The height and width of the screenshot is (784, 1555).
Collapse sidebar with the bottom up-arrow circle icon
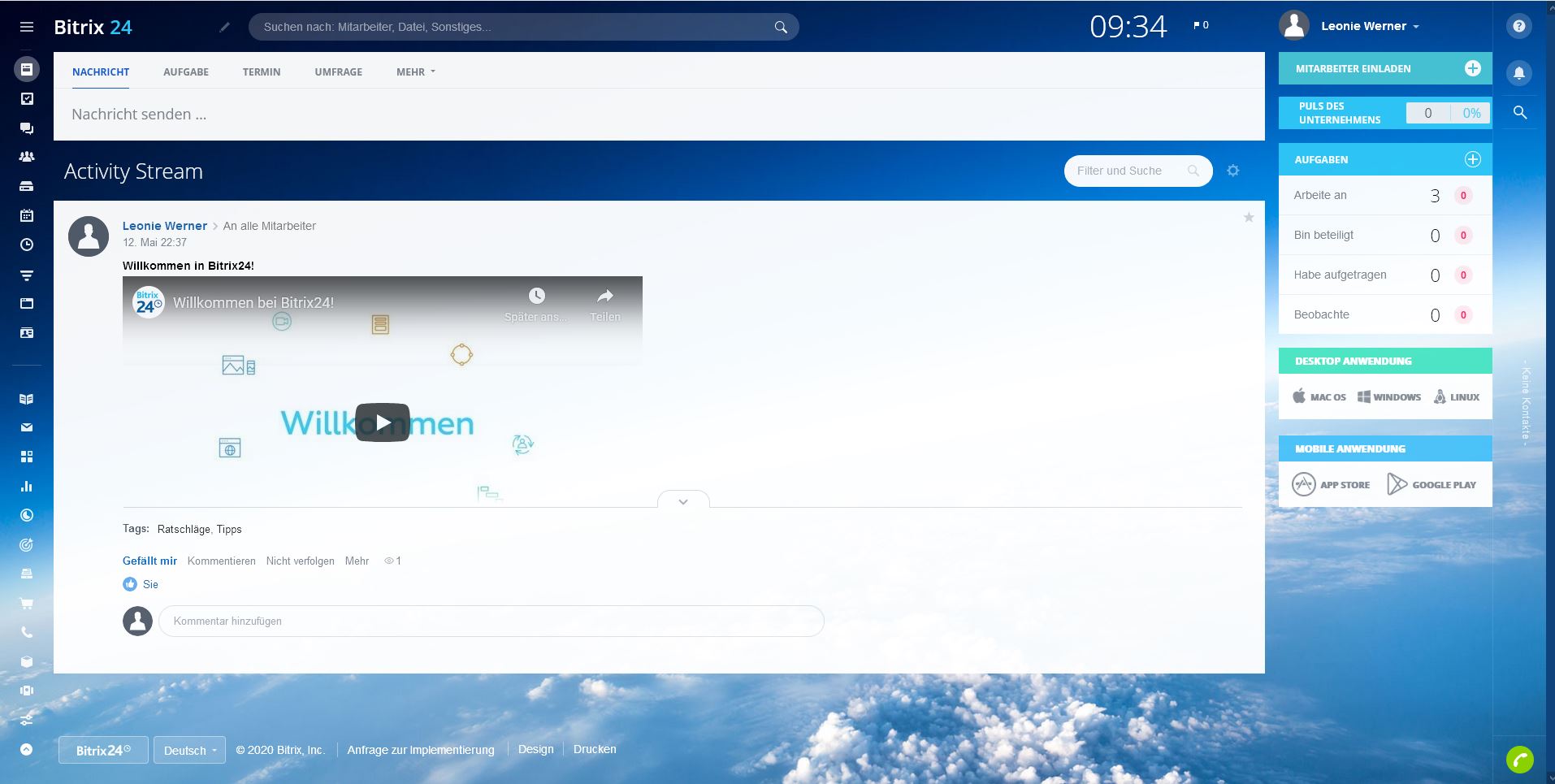click(x=27, y=750)
